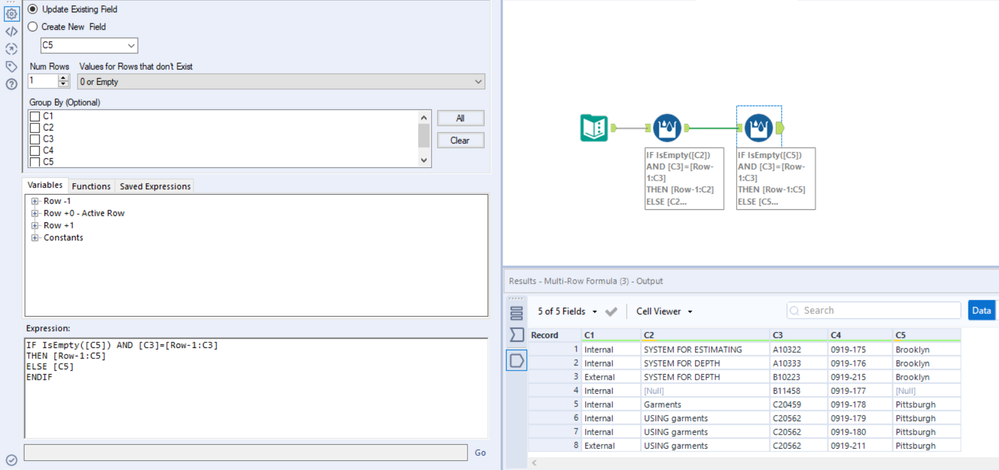Select the Create New Field radio button

click(32, 27)
